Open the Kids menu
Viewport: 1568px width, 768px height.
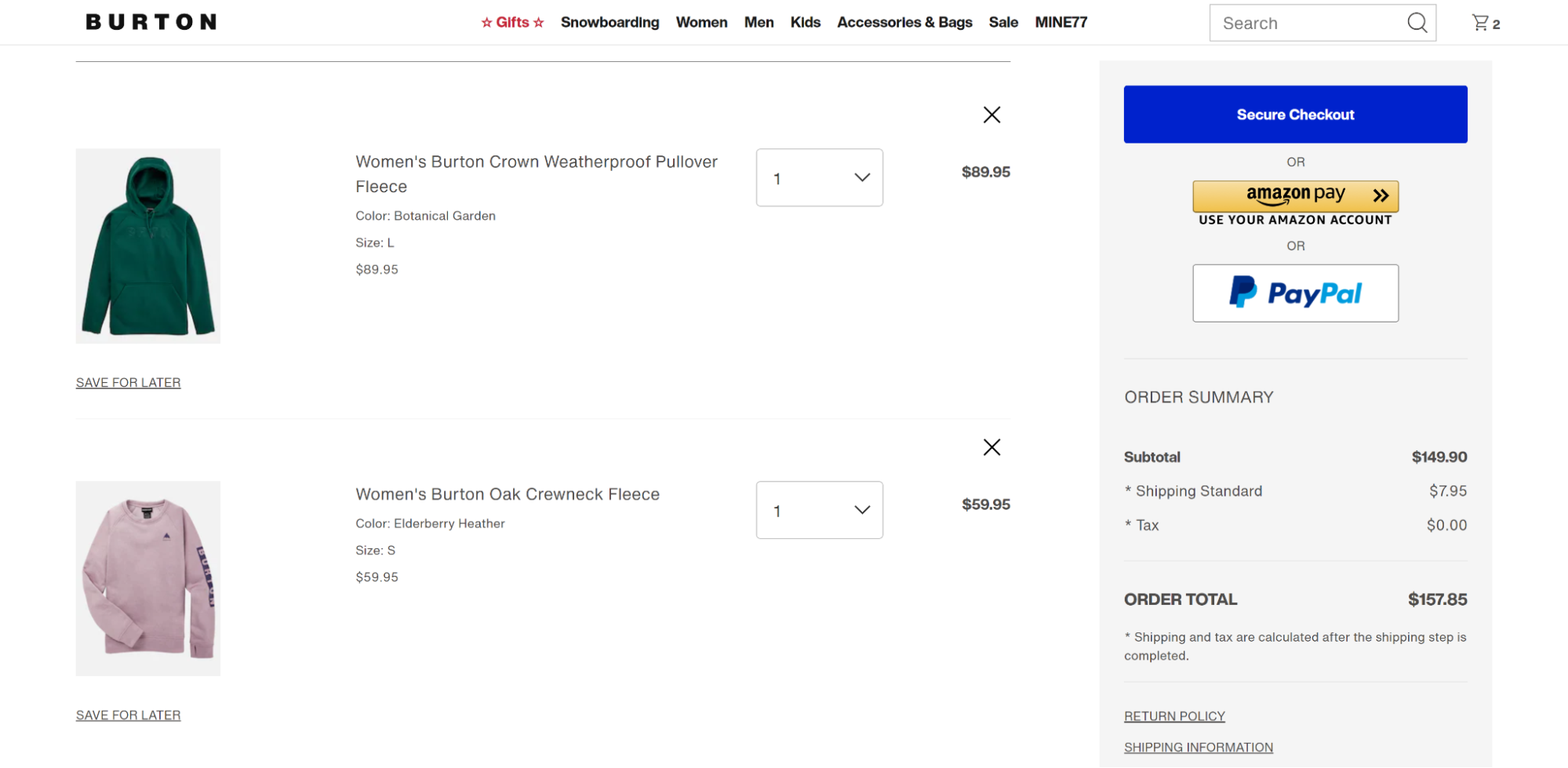click(x=805, y=22)
